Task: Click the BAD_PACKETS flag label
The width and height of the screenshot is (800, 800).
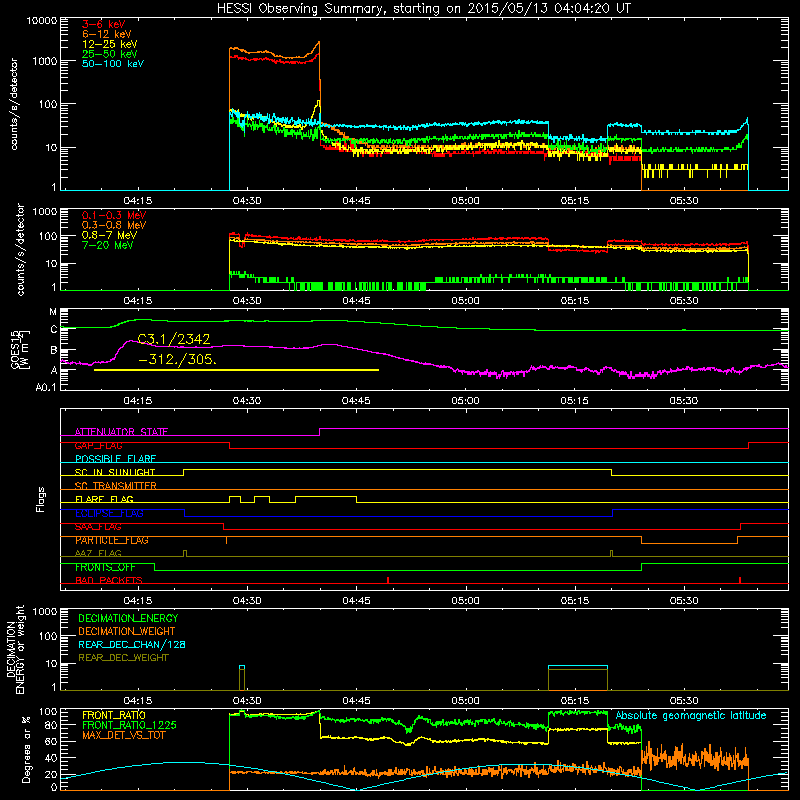Action: click(109, 580)
